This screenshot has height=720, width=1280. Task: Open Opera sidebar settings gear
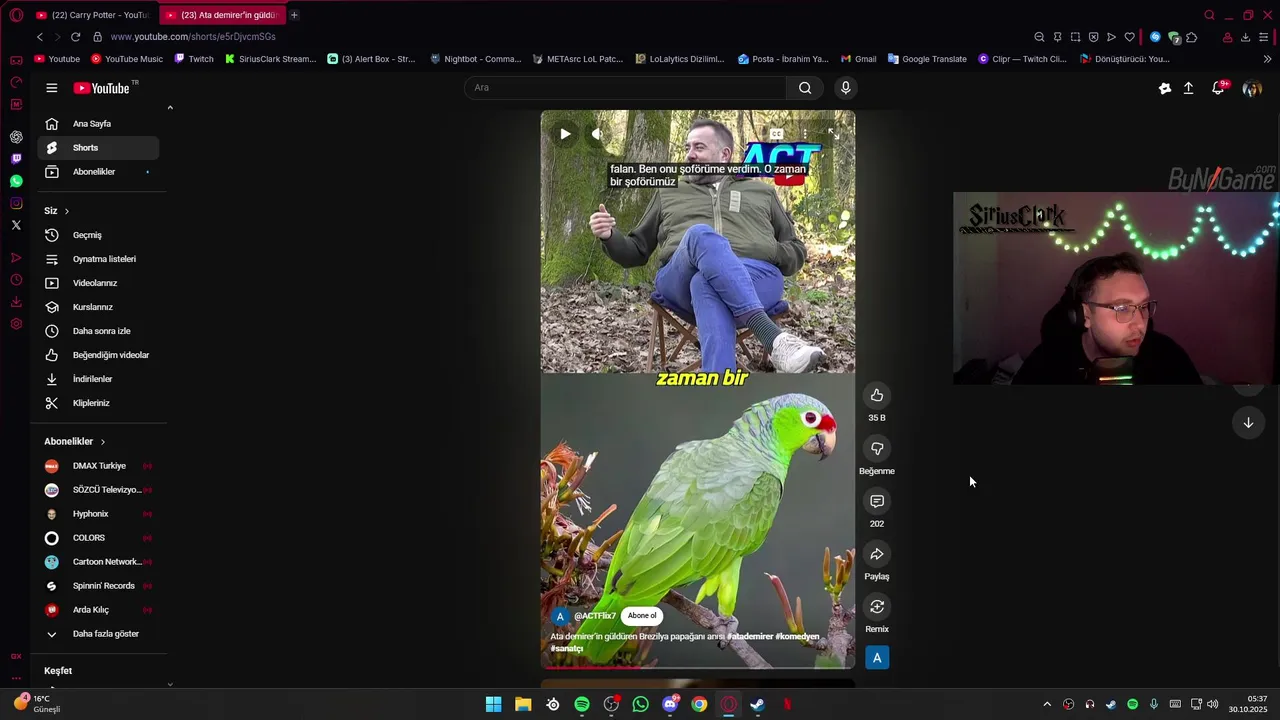click(16, 324)
